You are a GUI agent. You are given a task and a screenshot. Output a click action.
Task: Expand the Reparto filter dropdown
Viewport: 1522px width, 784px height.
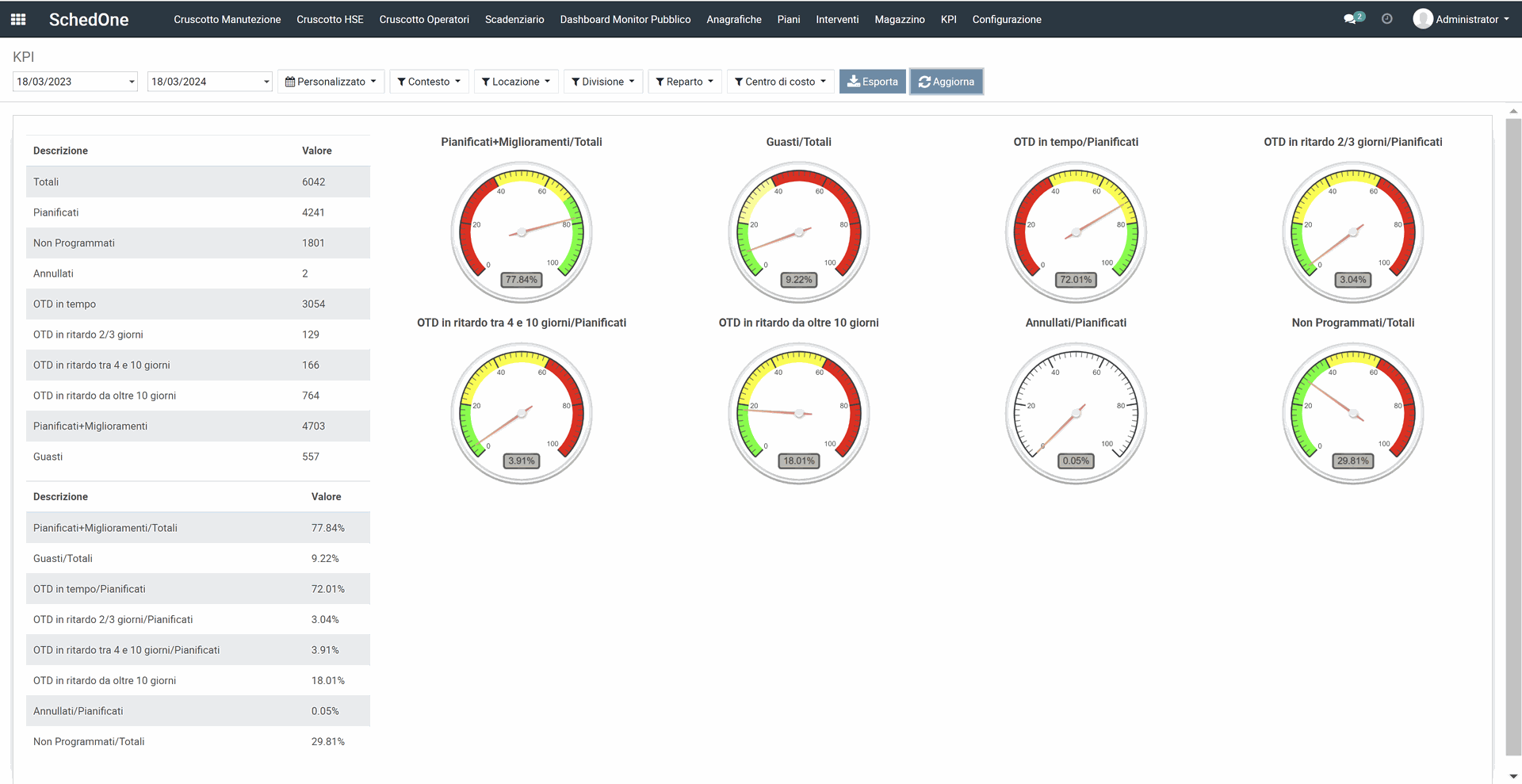pyautogui.click(x=685, y=82)
